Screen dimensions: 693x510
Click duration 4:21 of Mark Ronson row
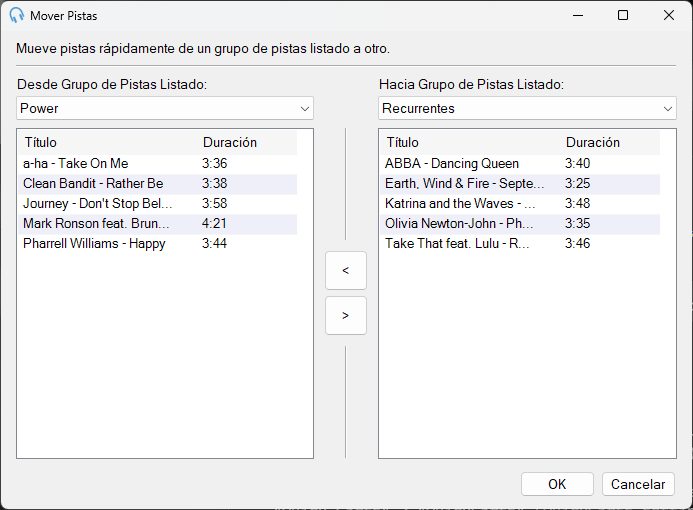point(214,223)
